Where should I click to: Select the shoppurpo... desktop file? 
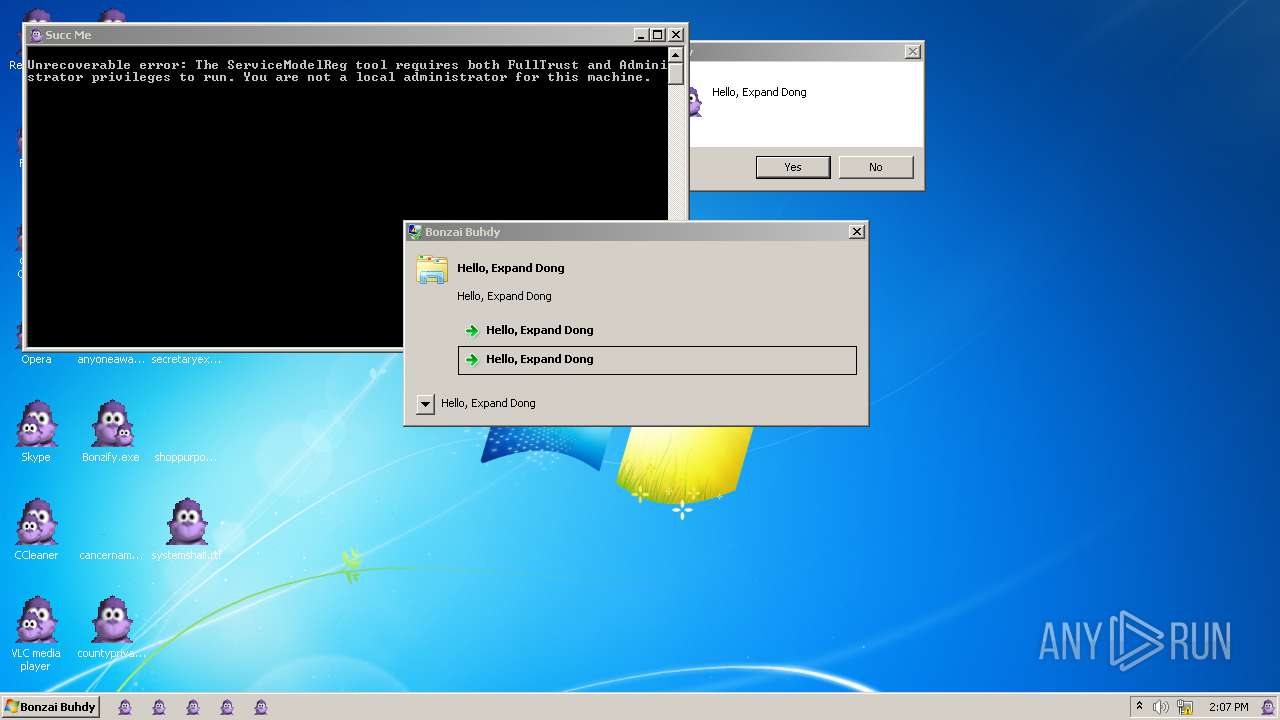(185, 457)
